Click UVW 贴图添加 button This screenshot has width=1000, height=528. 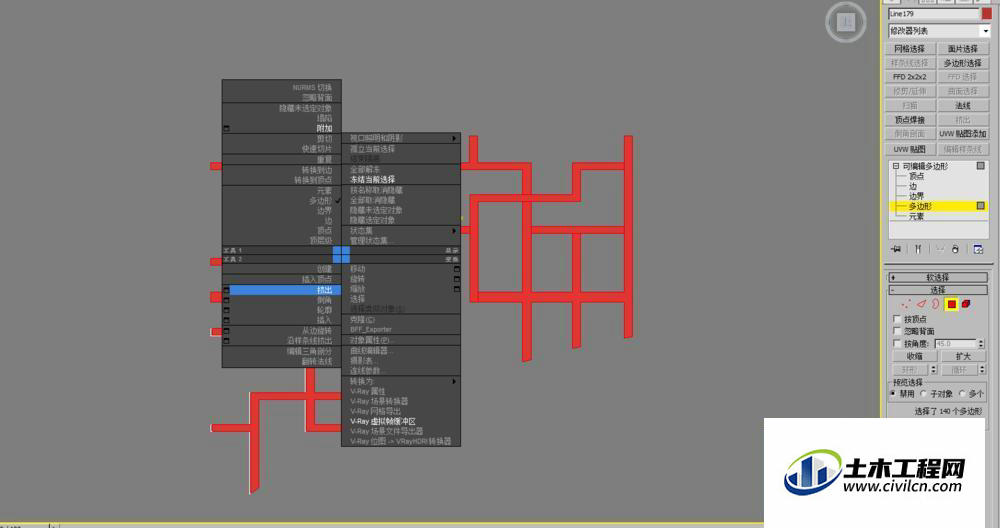point(962,134)
